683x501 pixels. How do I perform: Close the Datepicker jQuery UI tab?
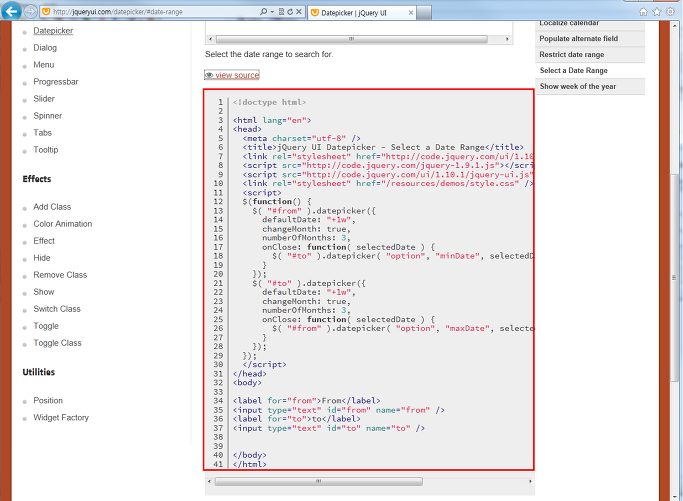coord(410,13)
